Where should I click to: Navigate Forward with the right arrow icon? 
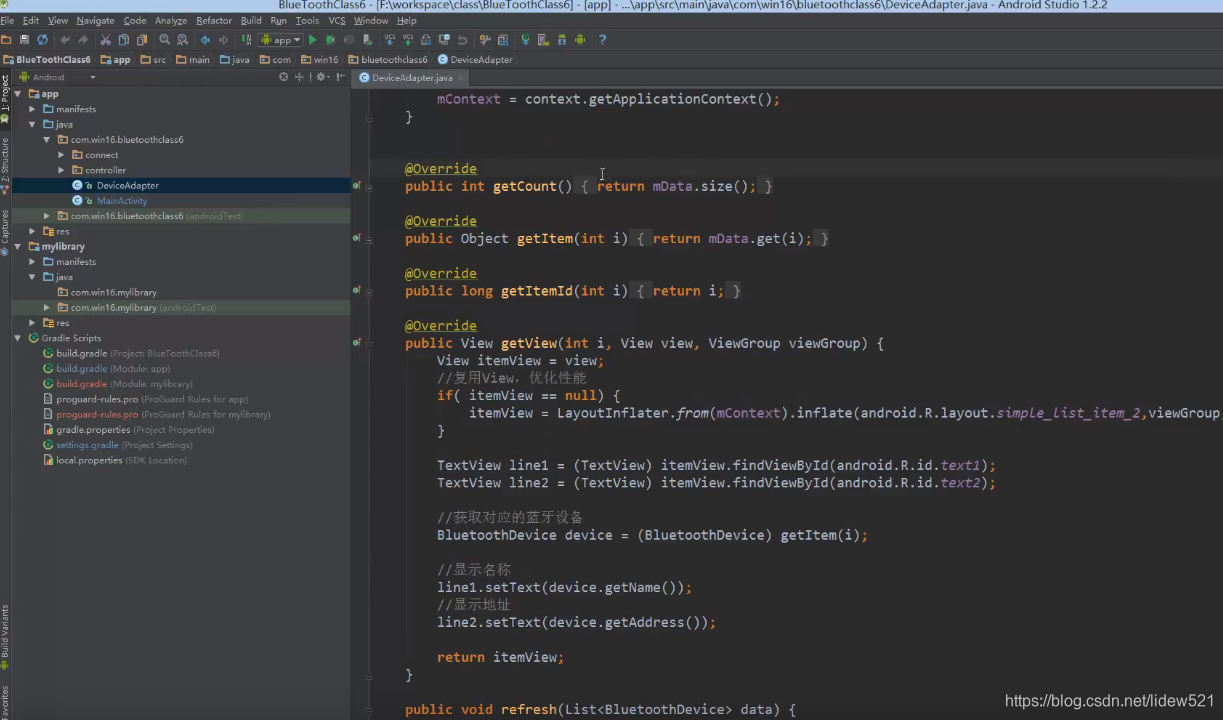pos(223,40)
